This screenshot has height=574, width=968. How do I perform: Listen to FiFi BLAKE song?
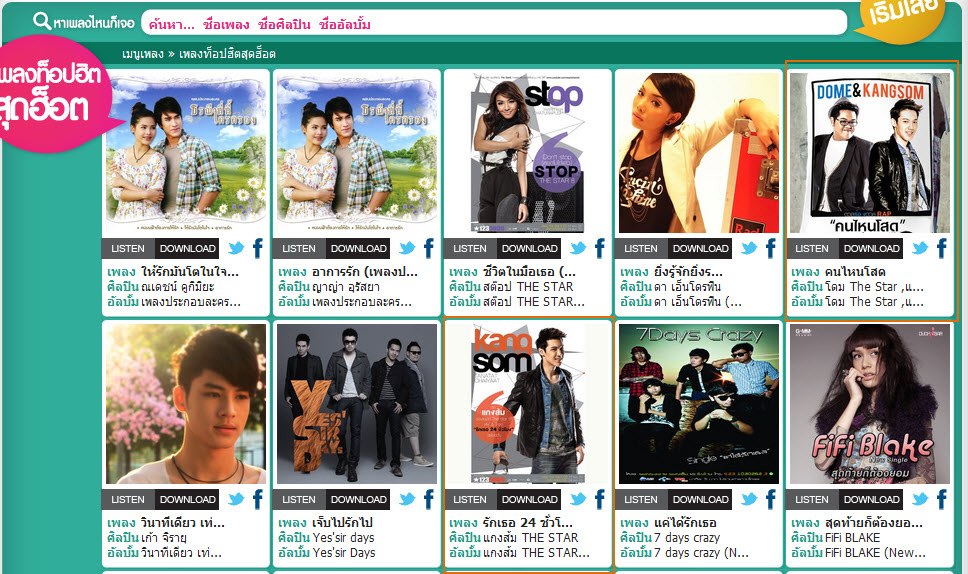(812, 500)
